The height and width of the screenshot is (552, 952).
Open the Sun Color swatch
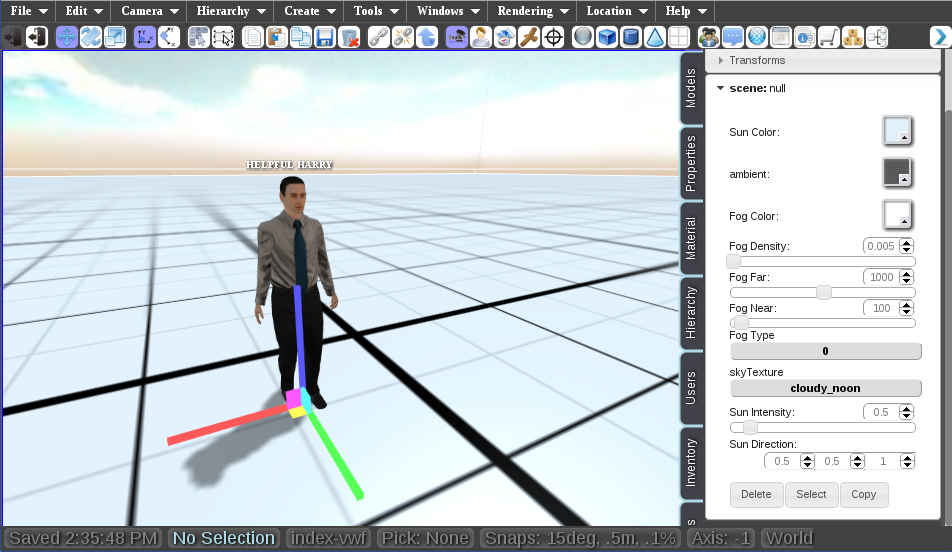897,131
